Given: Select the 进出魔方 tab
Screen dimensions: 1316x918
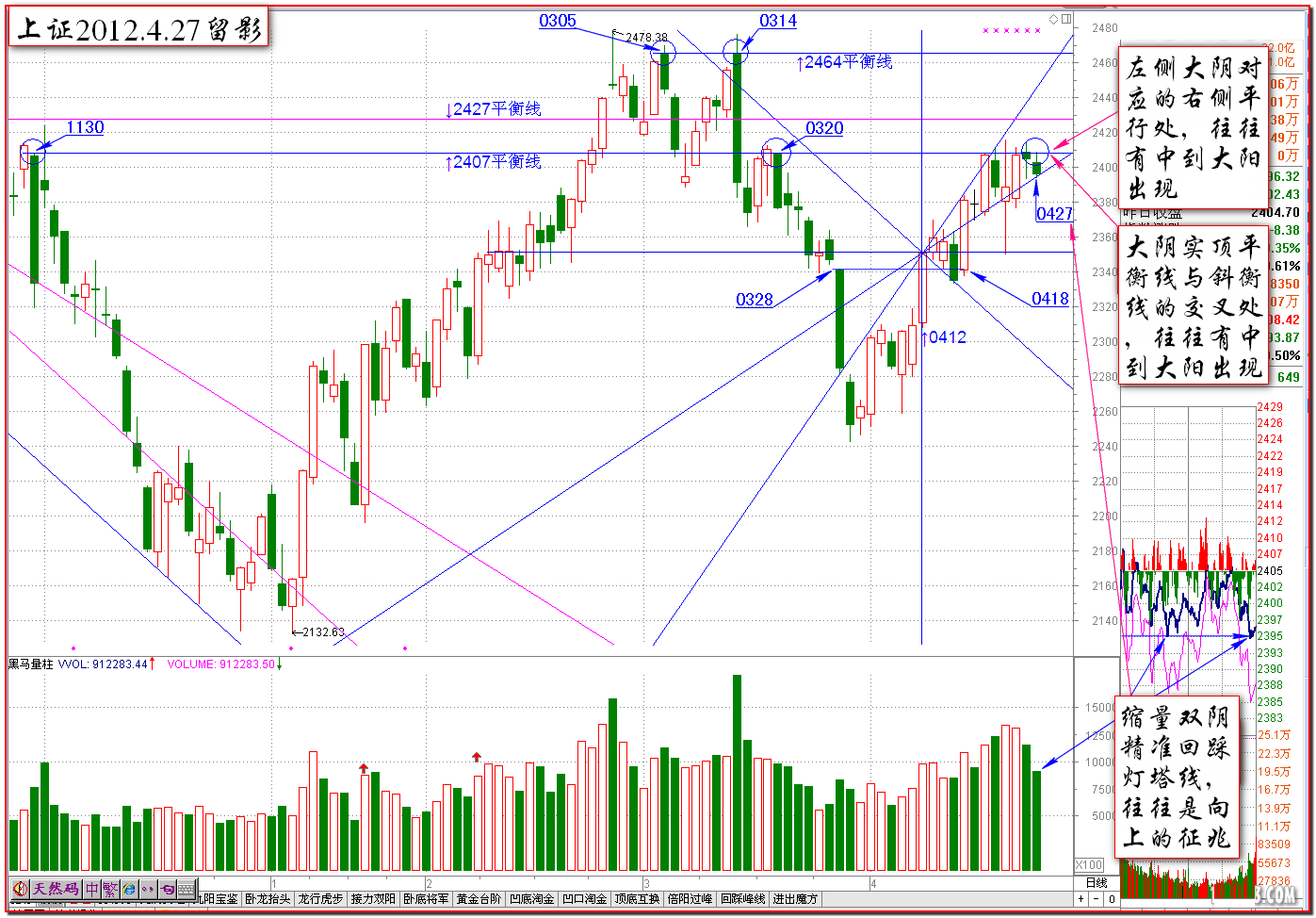Looking at the screenshot, I should click(x=795, y=899).
